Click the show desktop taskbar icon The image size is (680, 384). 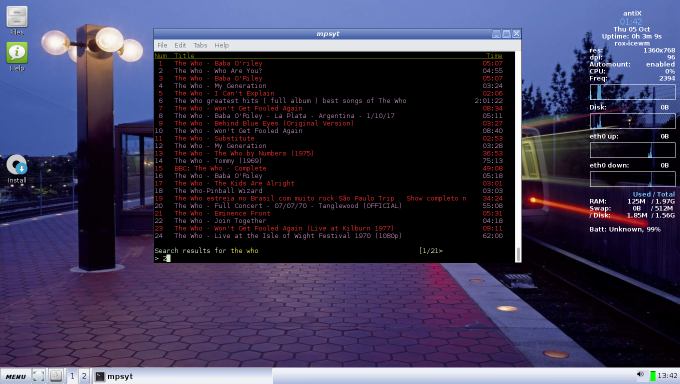(x=38, y=376)
